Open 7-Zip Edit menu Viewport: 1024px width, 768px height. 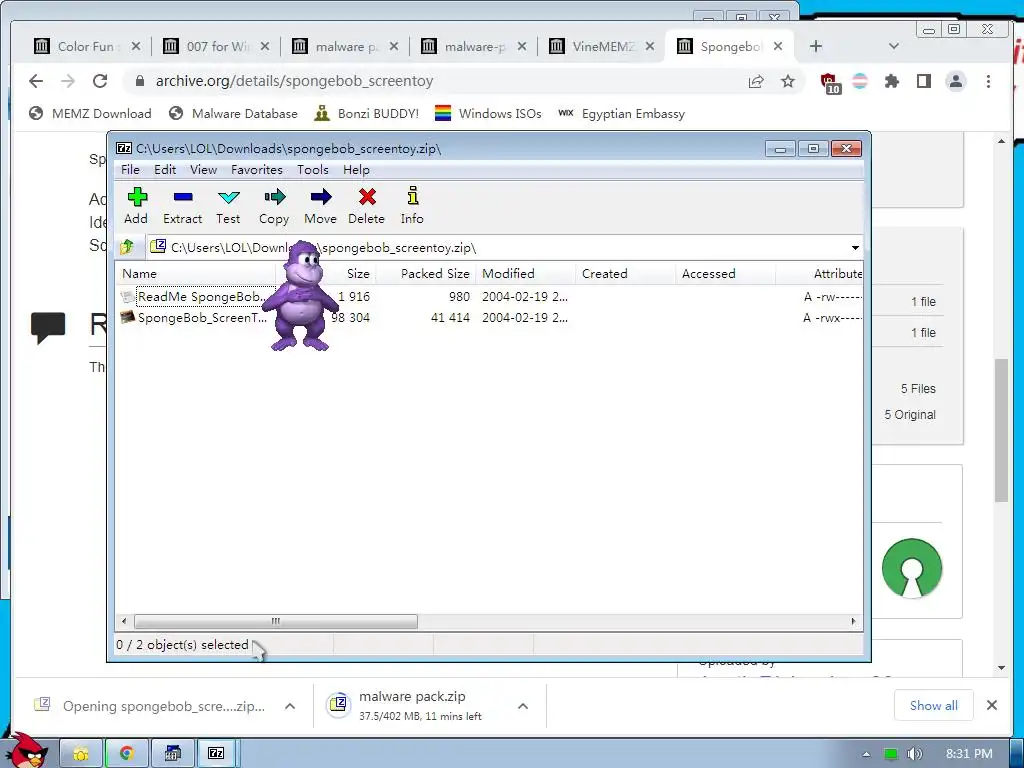[165, 170]
